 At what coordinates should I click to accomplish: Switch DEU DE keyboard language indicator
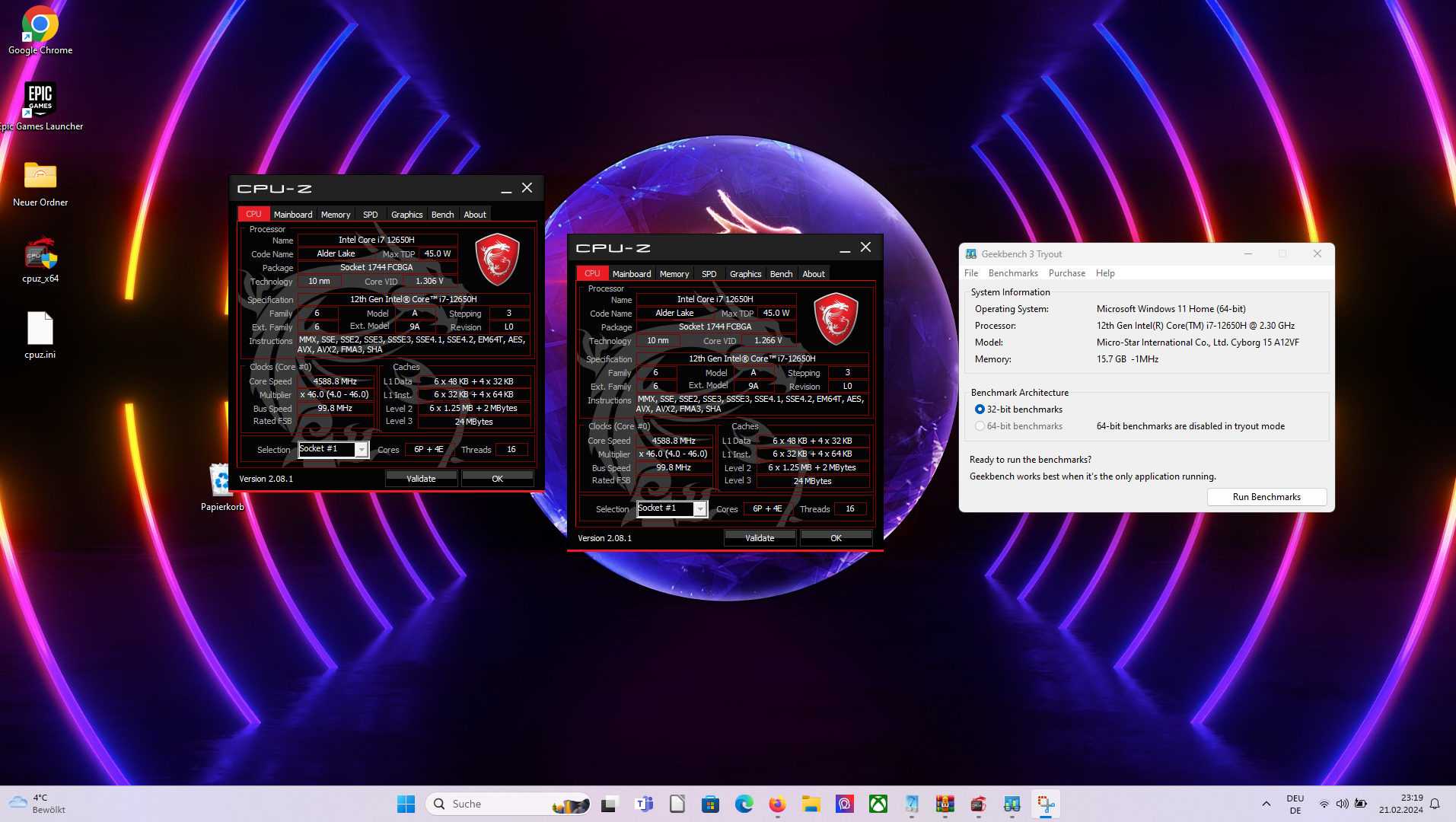click(1295, 804)
